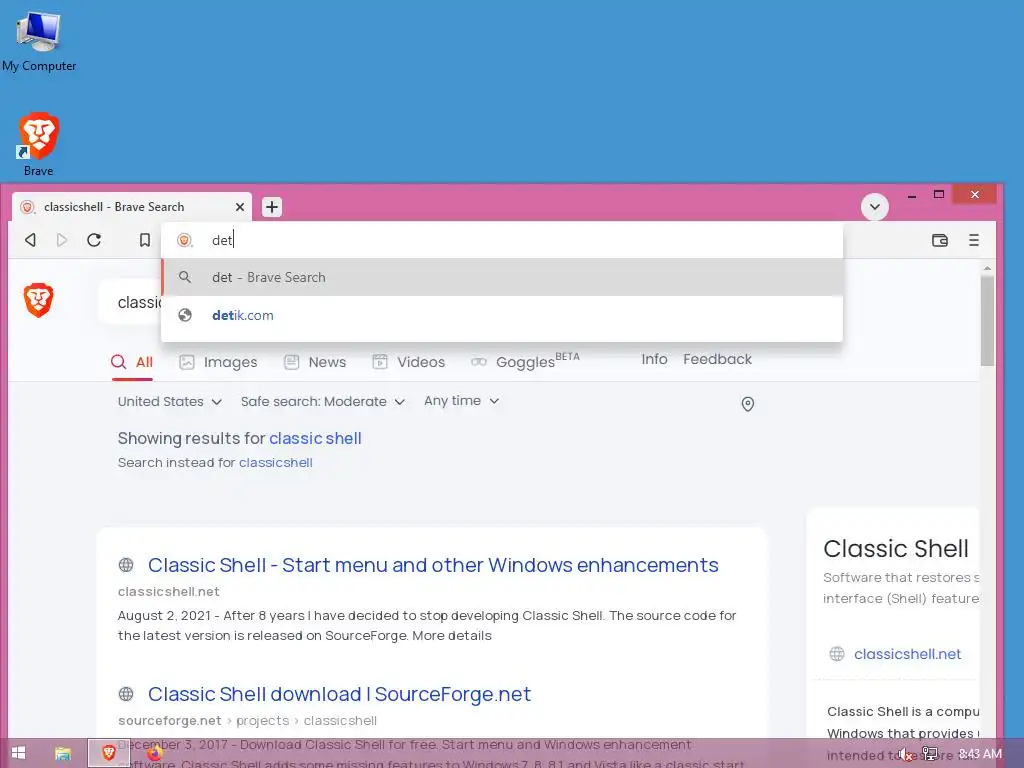Expand Safe search: Moderate dropdown
The image size is (1024, 768).
pyautogui.click(x=323, y=402)
